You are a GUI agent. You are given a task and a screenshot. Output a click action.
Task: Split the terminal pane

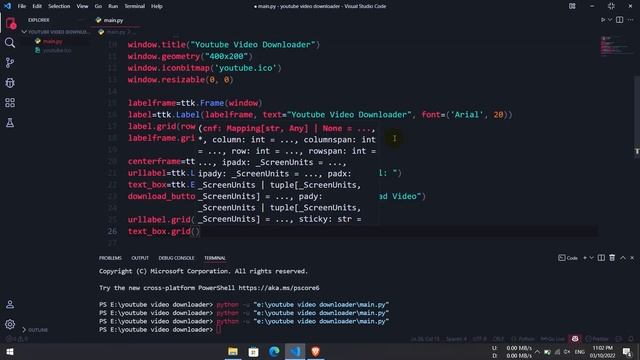601,258
